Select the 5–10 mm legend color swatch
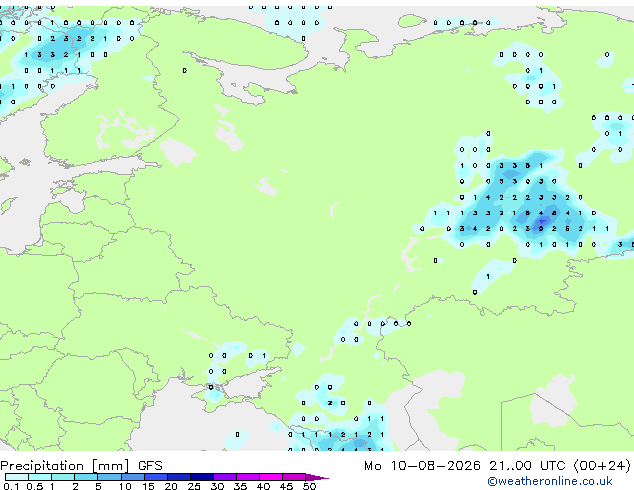This screenshot has height=490, width=634. point(109,477)
